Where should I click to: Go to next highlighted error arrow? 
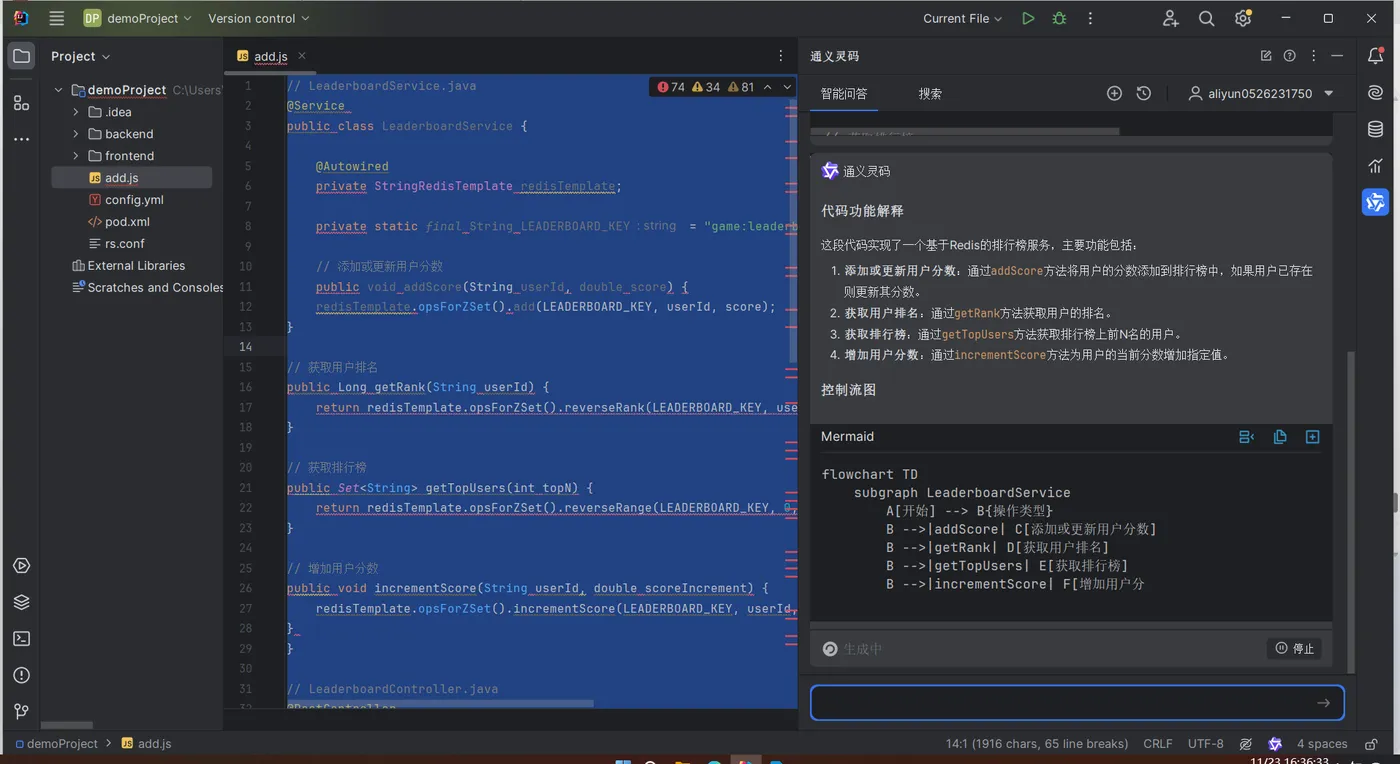coord(787,87)
